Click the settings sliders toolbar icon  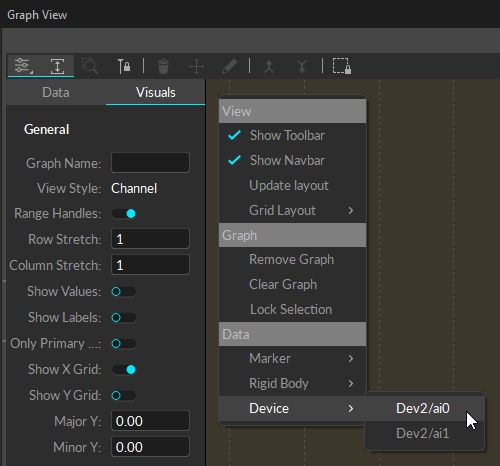tap(23, 66)
